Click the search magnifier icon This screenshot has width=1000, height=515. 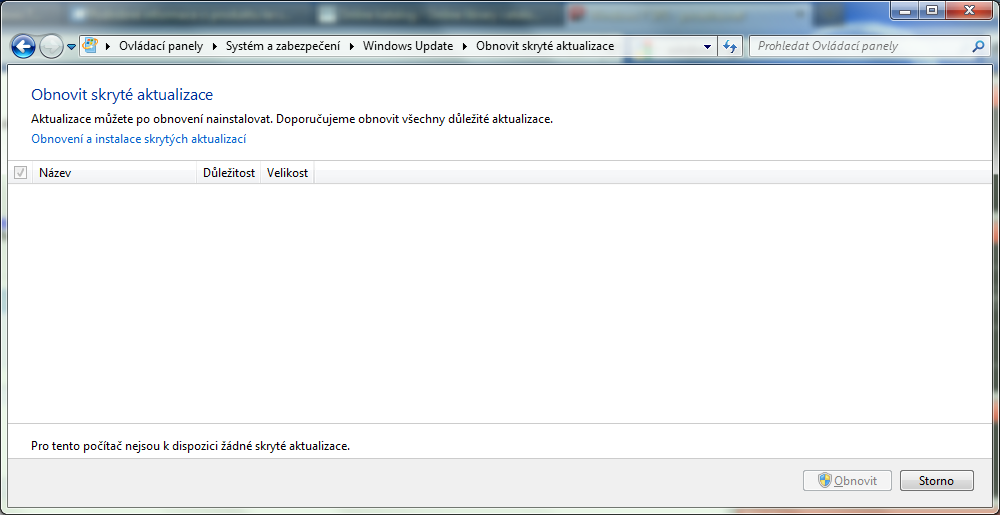(978, 46)
